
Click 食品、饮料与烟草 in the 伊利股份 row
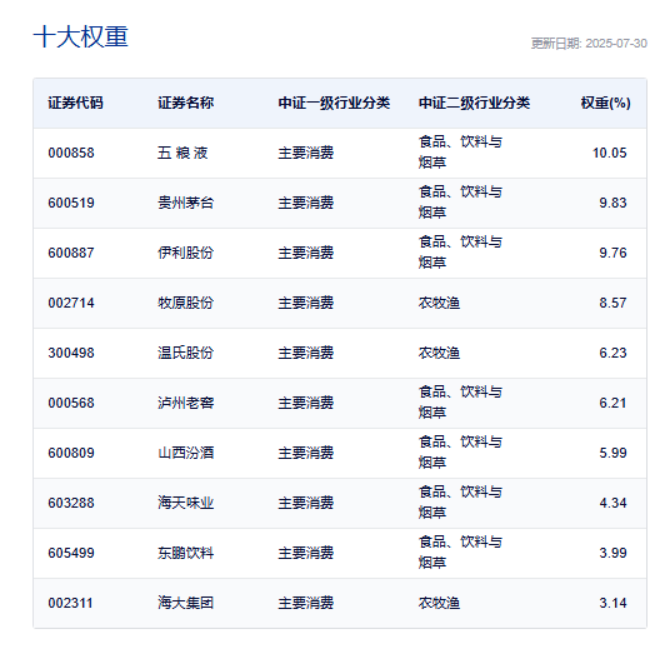(x=460, y=252)
